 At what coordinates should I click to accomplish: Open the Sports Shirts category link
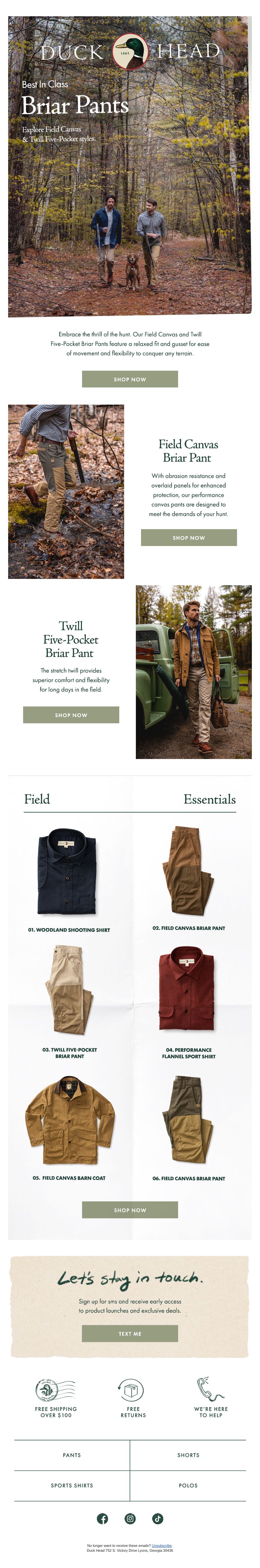[x=72, y=1485]
